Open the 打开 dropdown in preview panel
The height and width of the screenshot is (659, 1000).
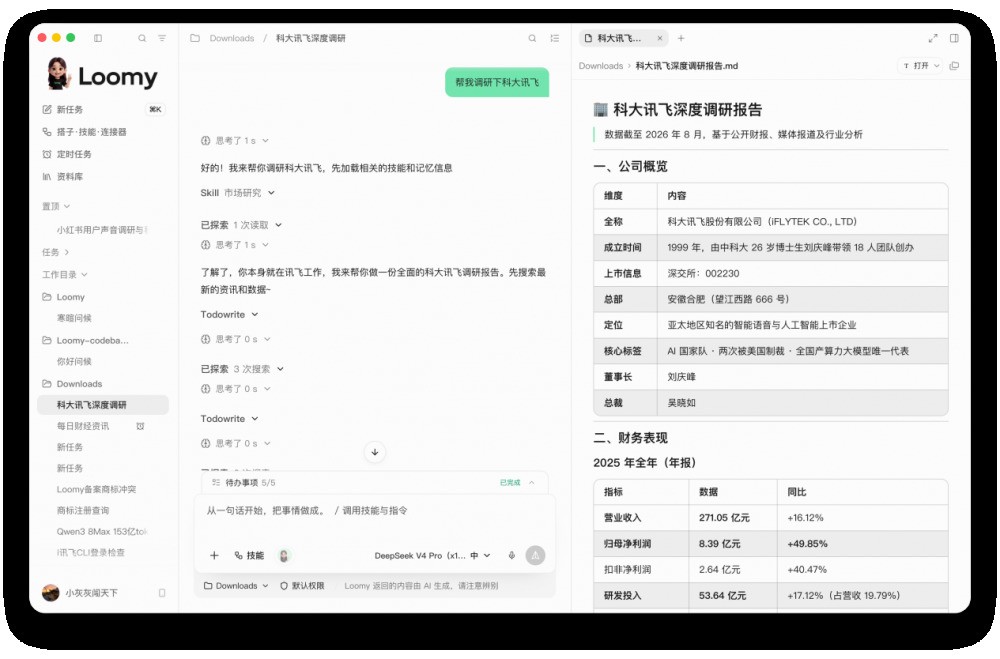click(920, 66)
